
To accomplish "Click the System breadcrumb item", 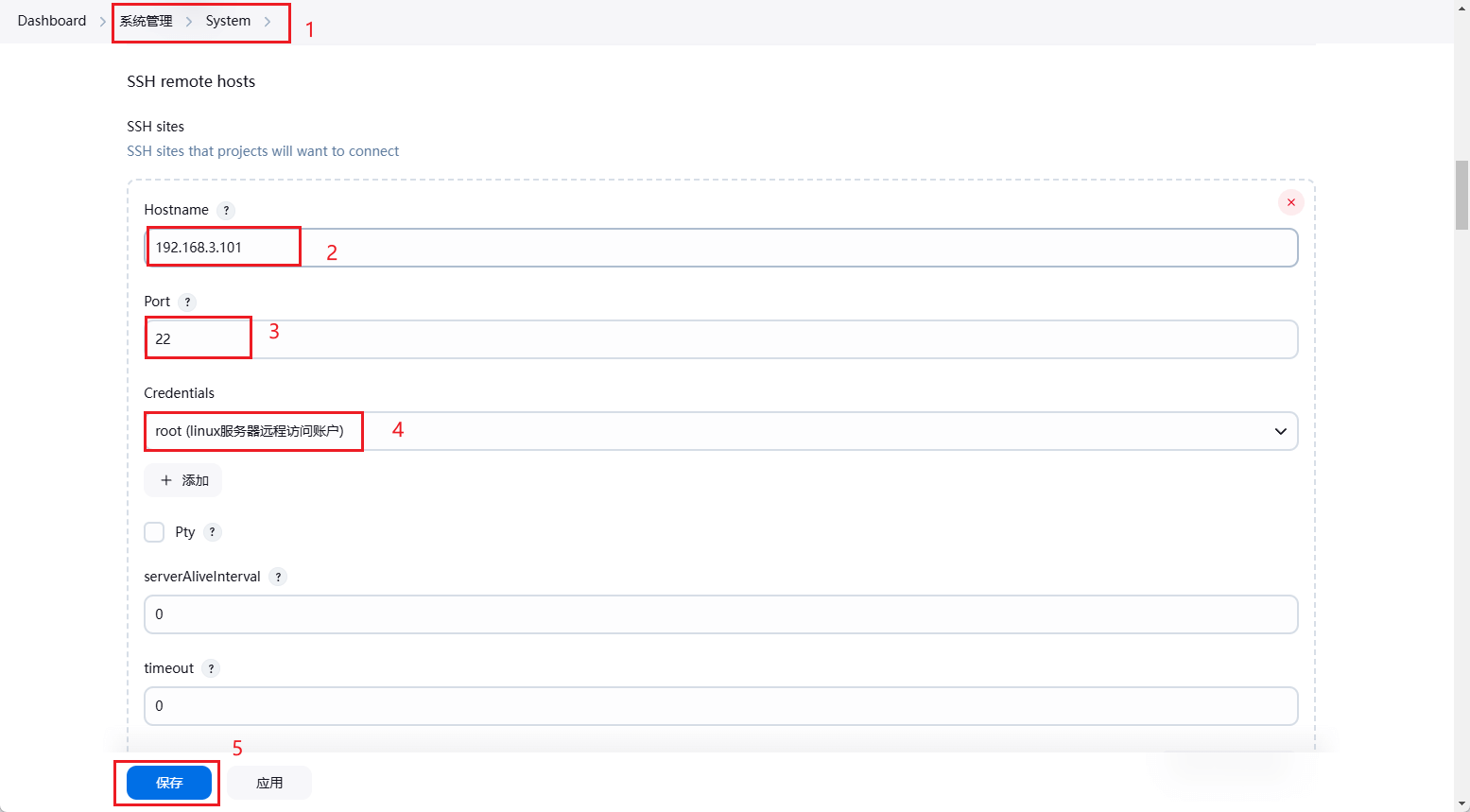I will click(228, 21).
